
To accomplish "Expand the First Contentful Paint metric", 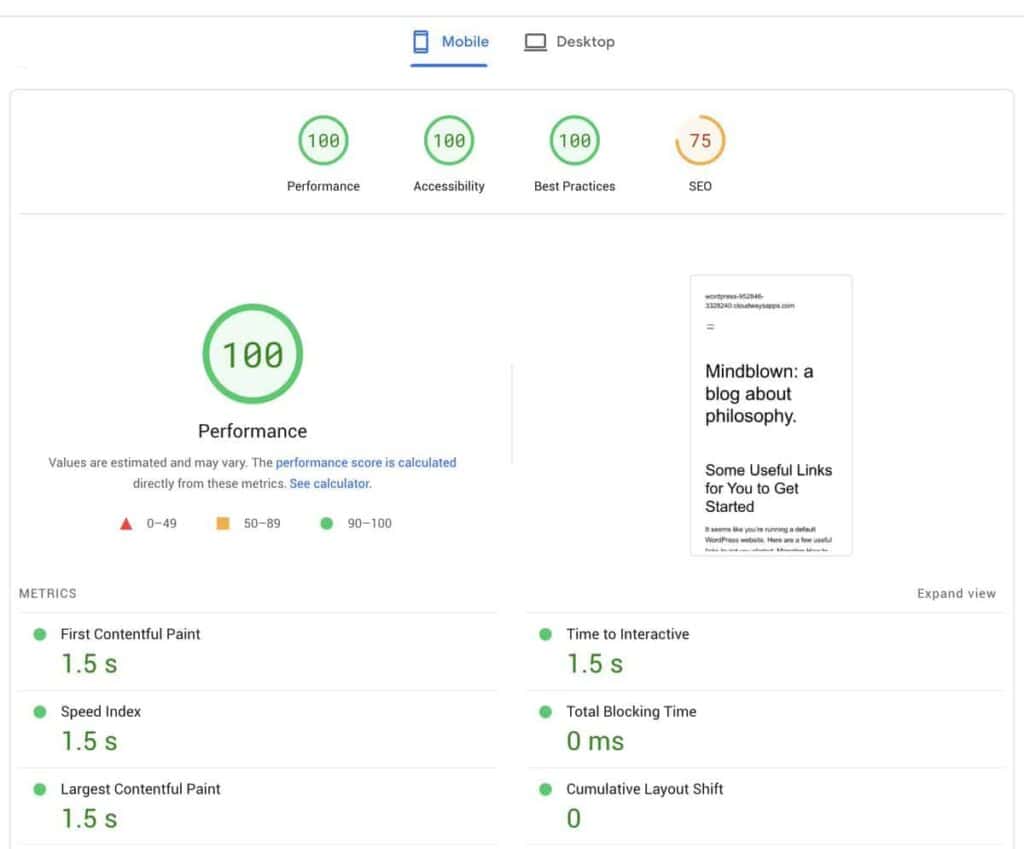I will (x=130, y=634).
